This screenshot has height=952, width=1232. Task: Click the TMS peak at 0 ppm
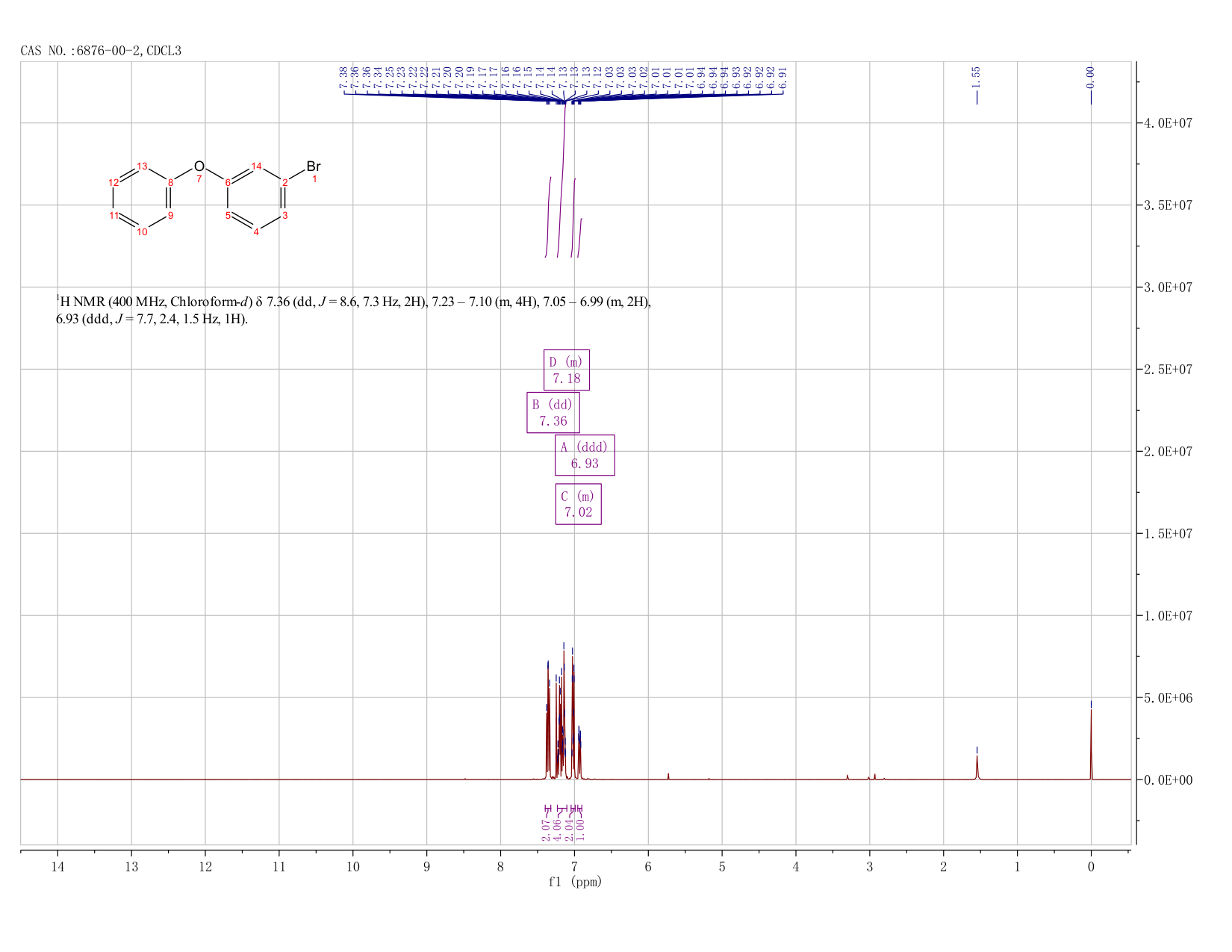(x=1091, y=743)
